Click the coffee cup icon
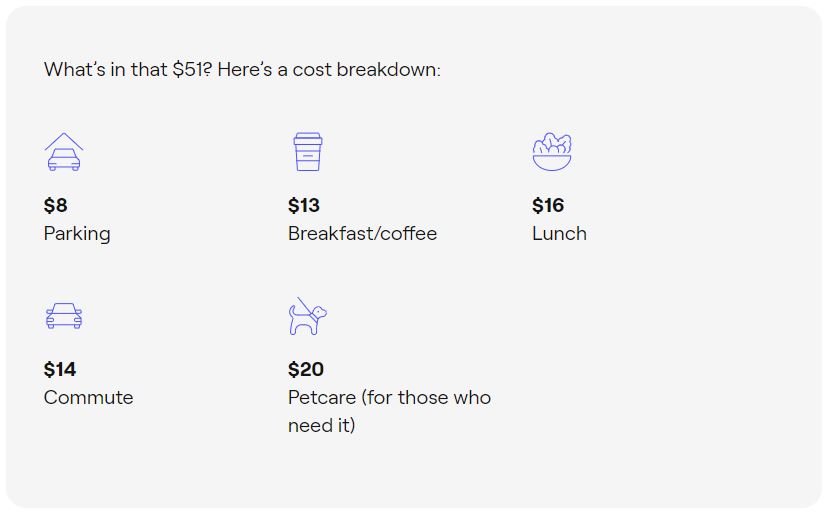Viewport: 827px width, 515px height. [308, 151]
